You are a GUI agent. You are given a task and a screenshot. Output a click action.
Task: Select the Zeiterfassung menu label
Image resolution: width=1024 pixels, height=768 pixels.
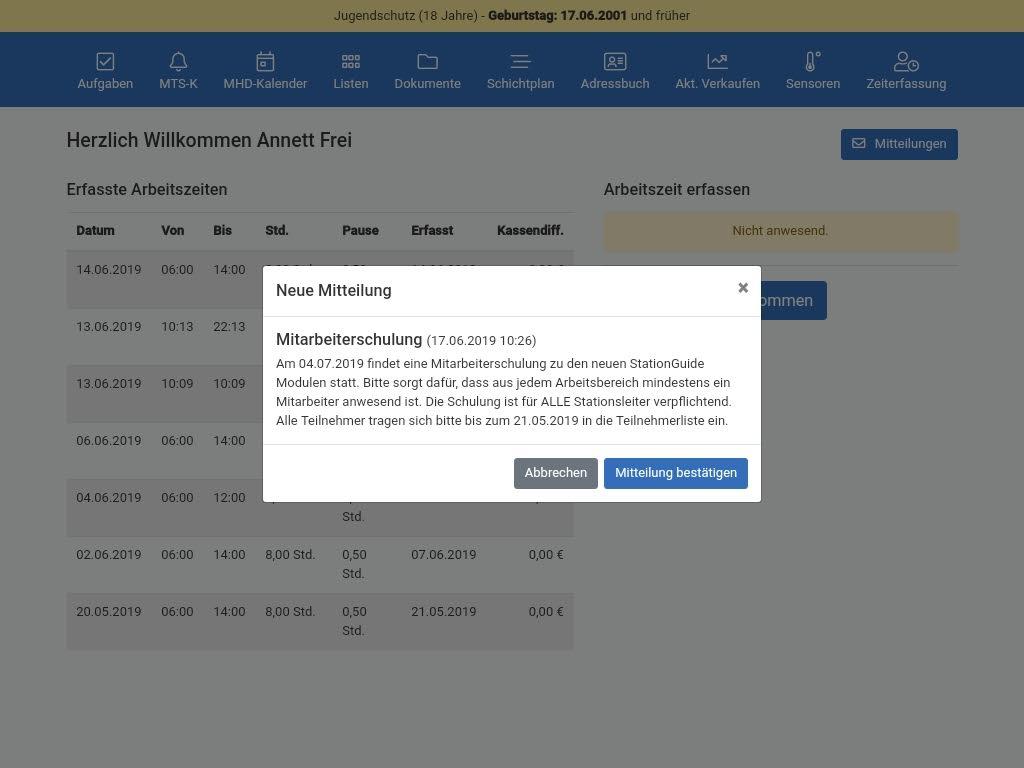pyautogui.click(x=906, y=84)
